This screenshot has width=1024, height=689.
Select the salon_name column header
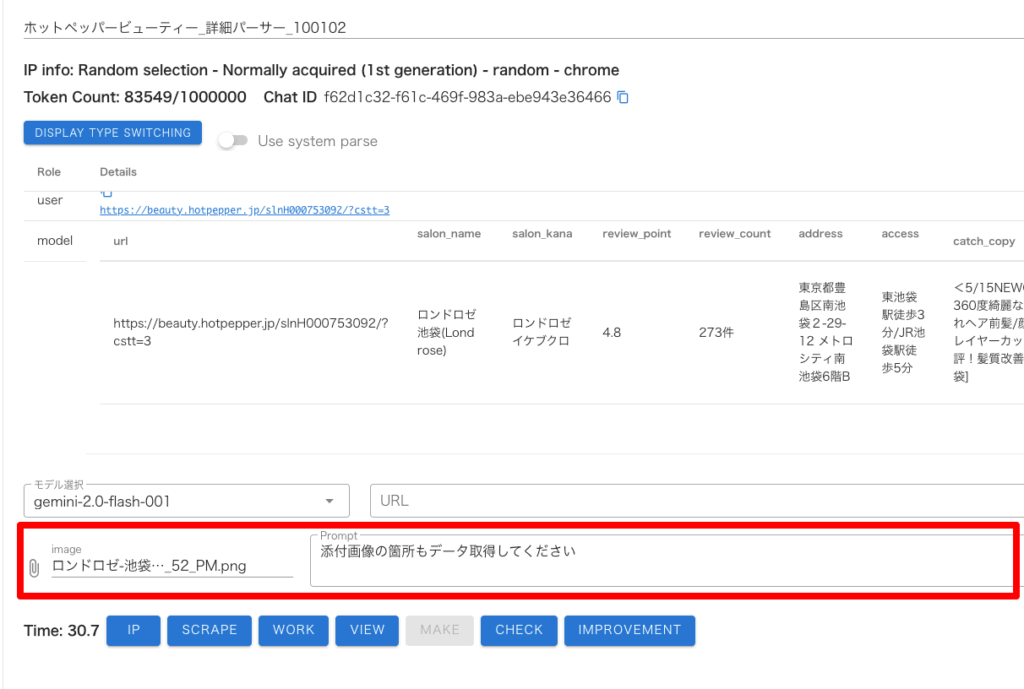coord(449,234)
